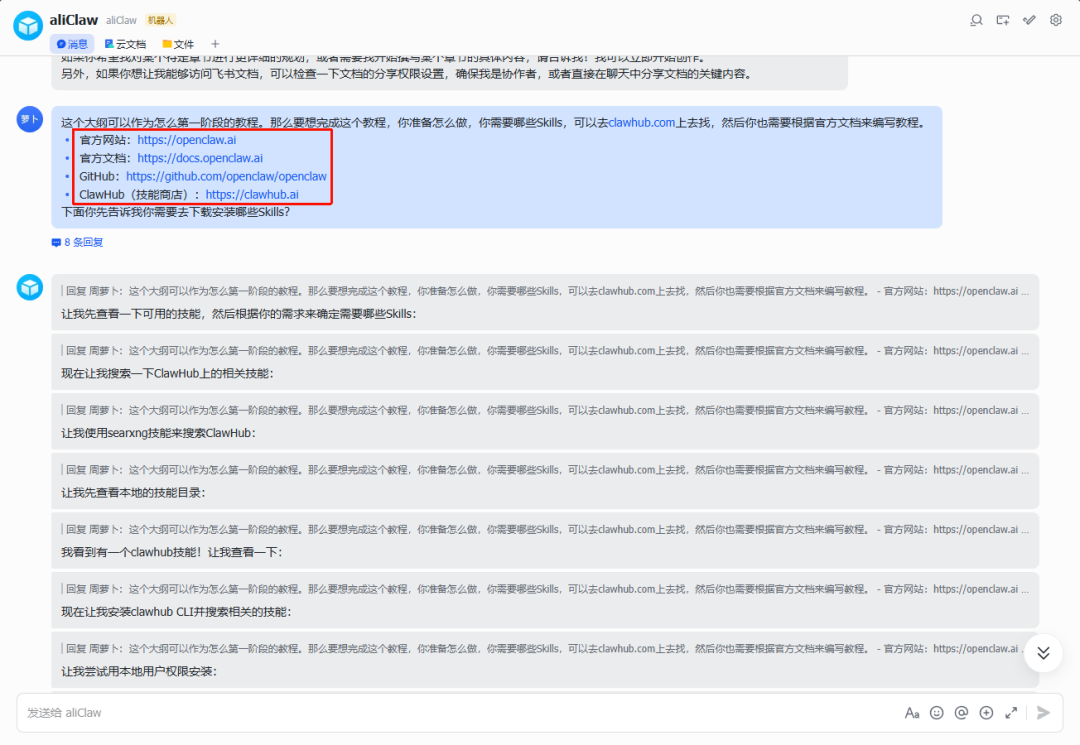Open the chat settings gear icon

(1056, 20)
